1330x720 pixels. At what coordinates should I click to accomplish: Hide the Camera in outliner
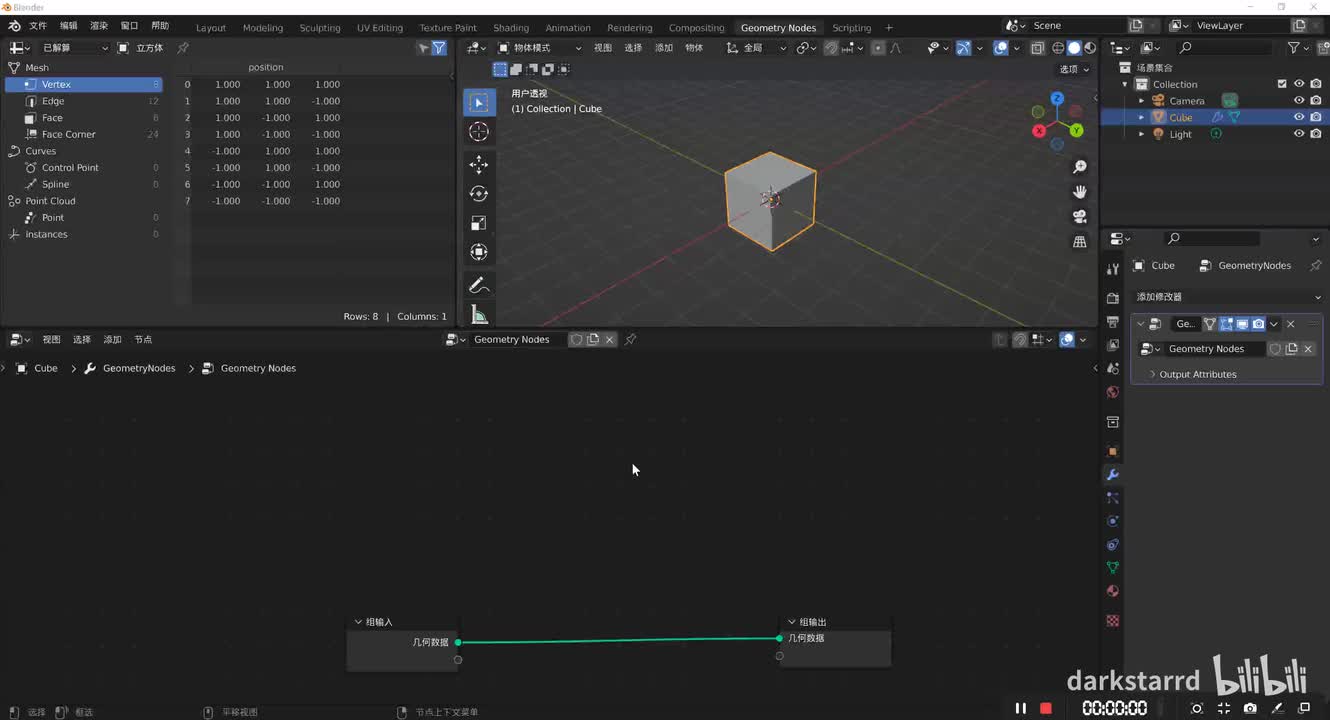tap(1299, 101)
